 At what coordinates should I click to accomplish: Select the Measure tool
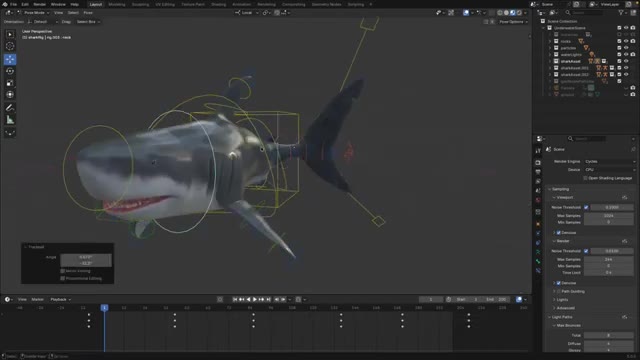(x=10, y=120)
